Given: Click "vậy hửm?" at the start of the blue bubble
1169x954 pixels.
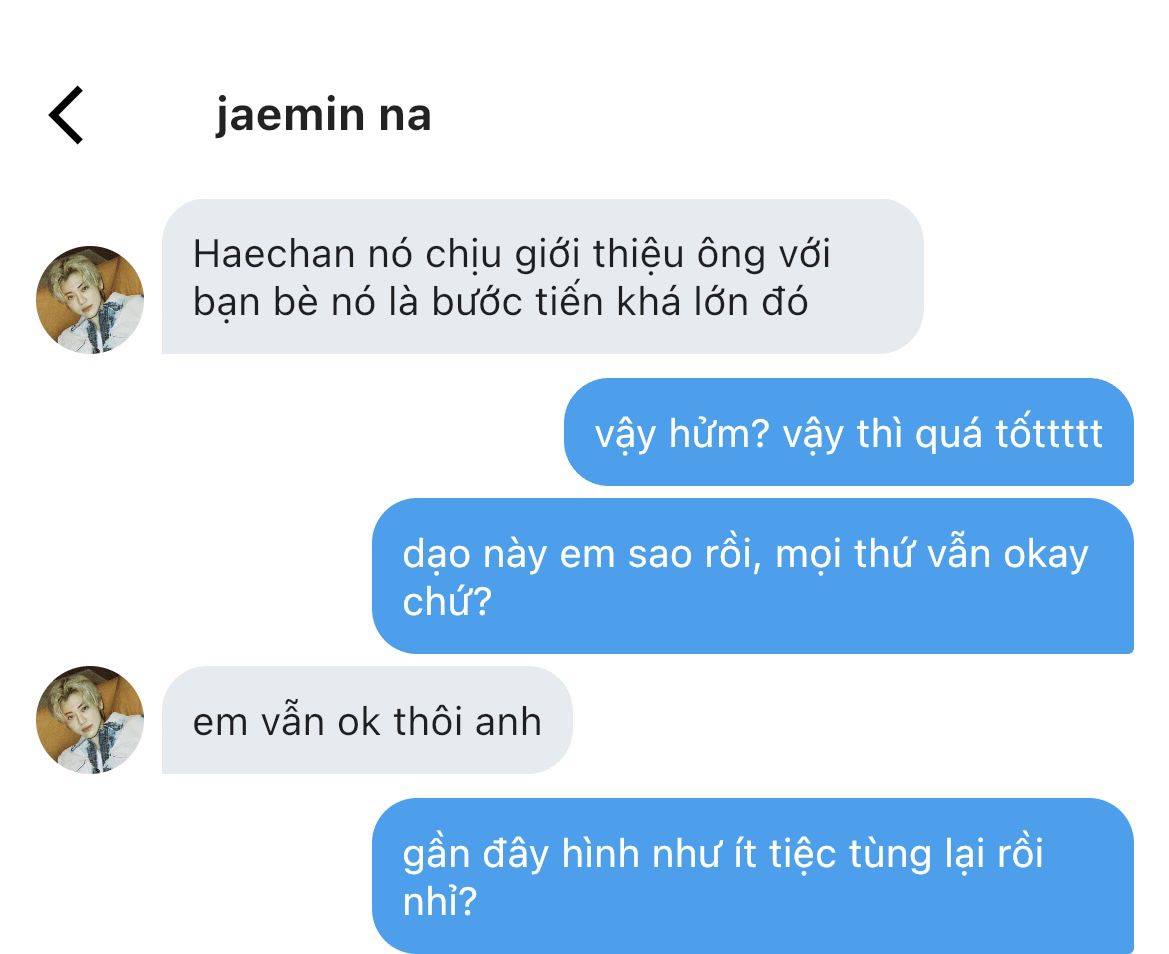Looking at the screenshot, I should 681,435.
